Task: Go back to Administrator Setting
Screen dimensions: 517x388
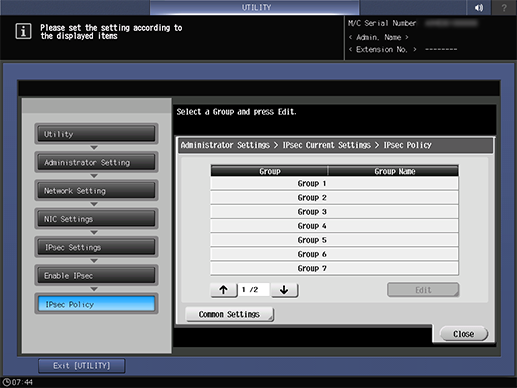Action: point(96,162)
